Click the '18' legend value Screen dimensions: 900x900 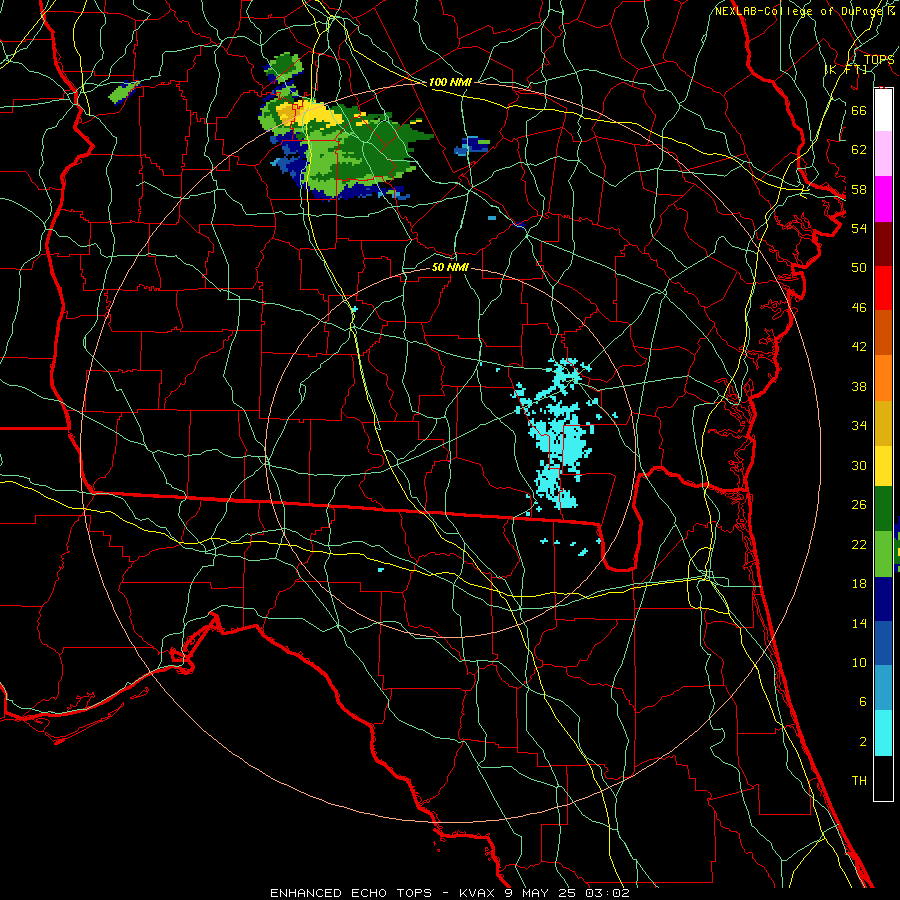pyautogui.click(x=859, y=584)
